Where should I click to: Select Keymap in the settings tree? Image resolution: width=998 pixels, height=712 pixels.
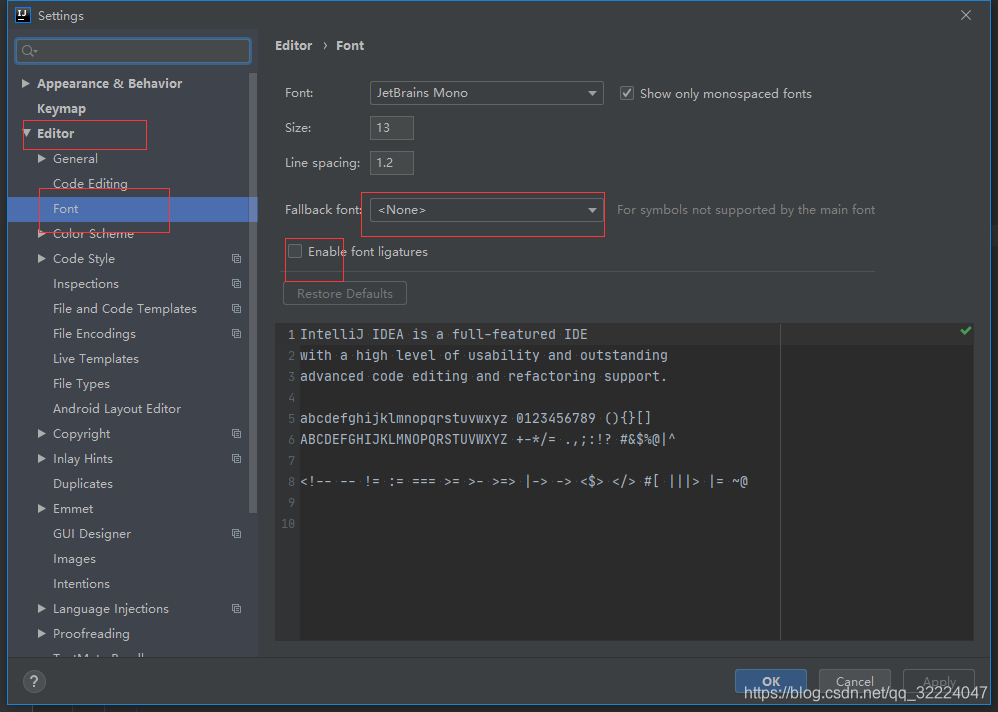pyautogui.click(x=61, y=108)
